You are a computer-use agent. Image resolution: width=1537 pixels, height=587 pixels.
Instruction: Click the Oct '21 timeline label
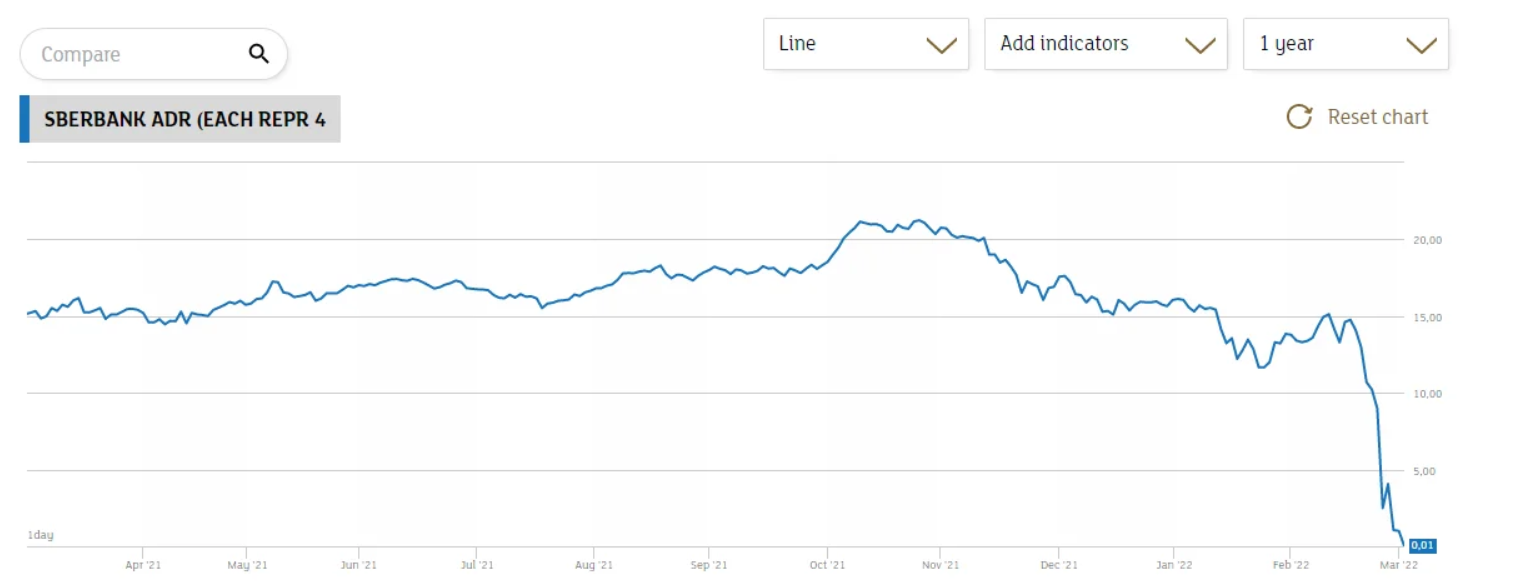click(827, 565)
